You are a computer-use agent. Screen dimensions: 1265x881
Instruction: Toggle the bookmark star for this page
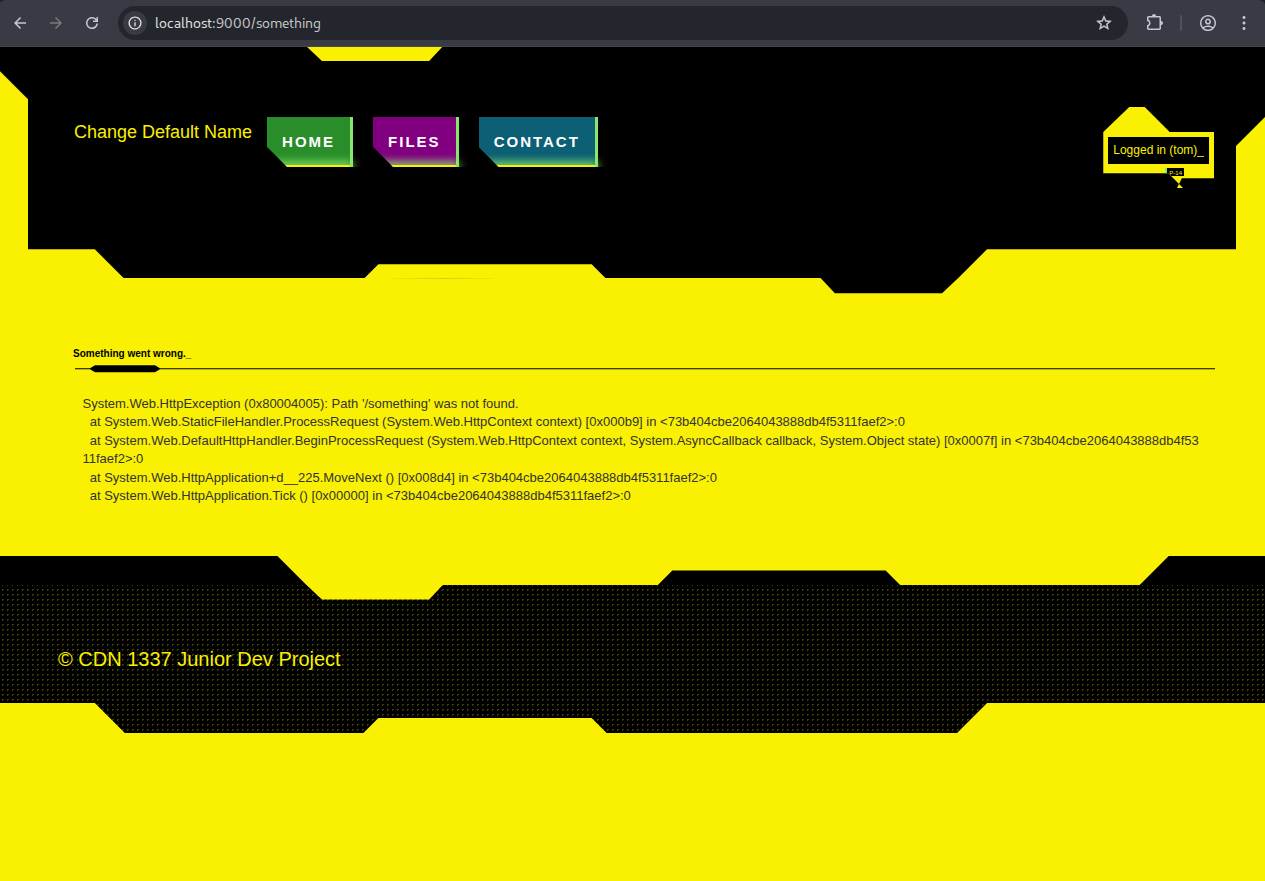1103,22
